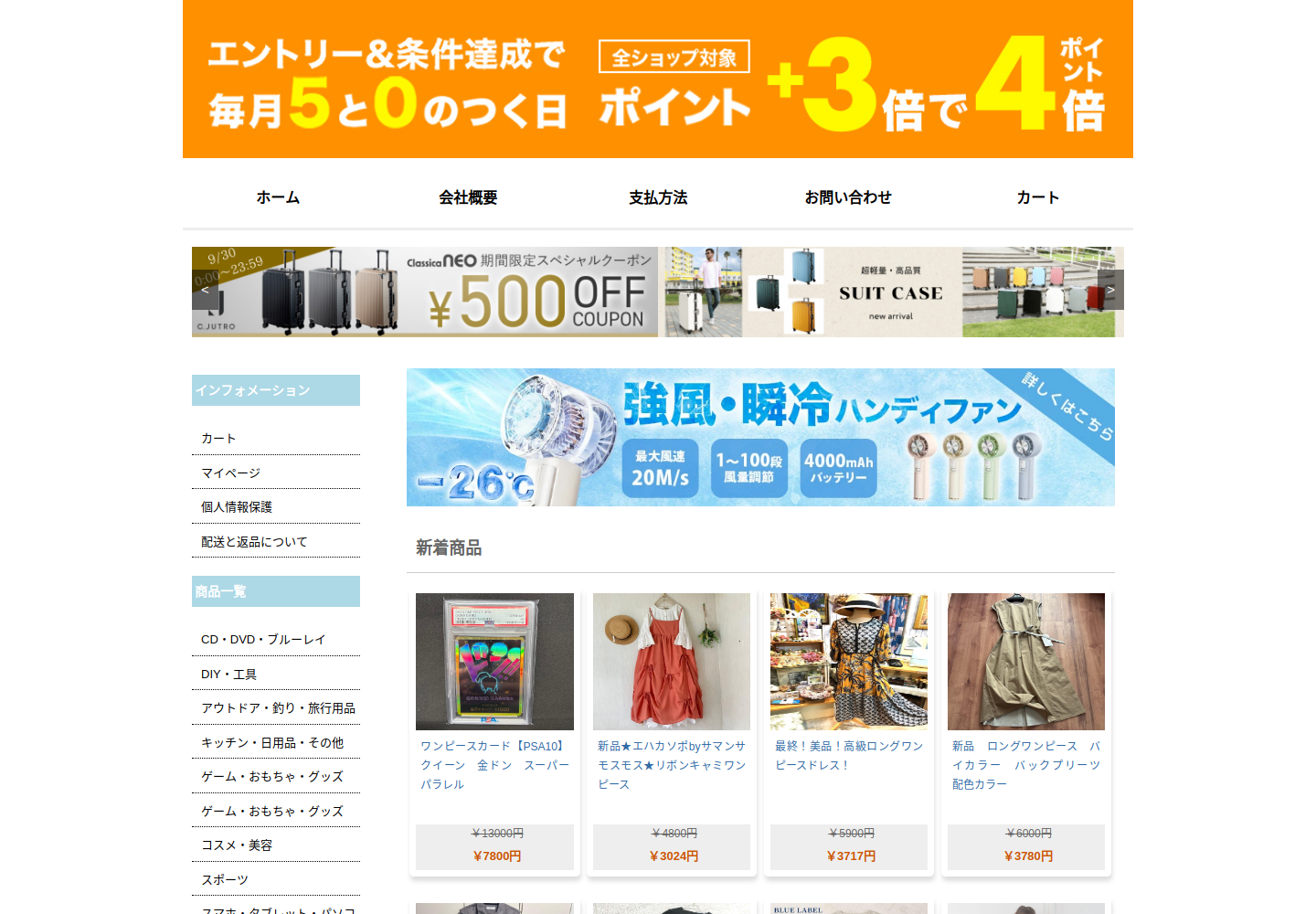Open カート in the top navigation bar
Viewport: 1316px width, 914px height.
click(x=1038, y=197)
